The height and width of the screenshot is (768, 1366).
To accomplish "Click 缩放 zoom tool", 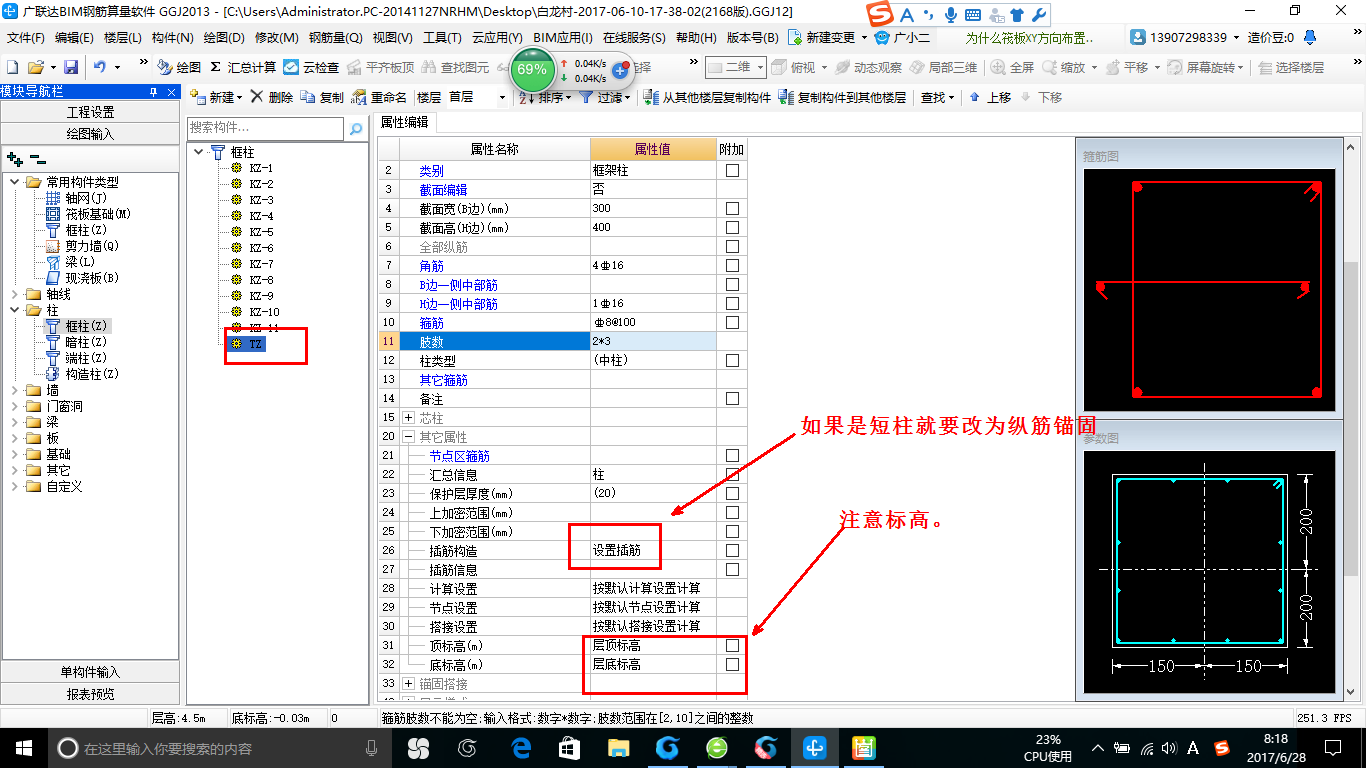I will [1064, 67].
